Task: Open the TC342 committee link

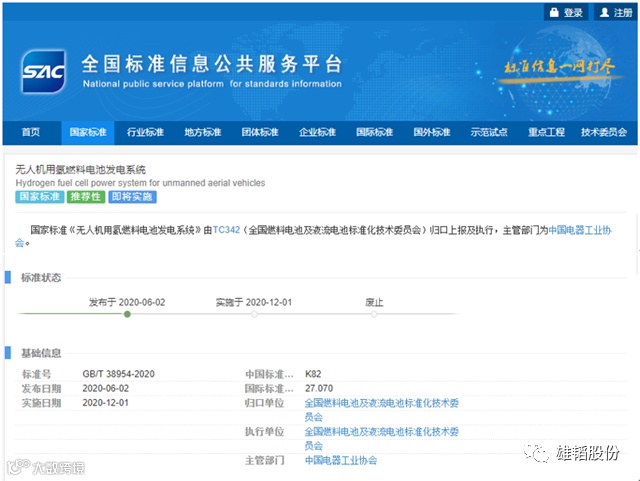Action: (227, 230)
